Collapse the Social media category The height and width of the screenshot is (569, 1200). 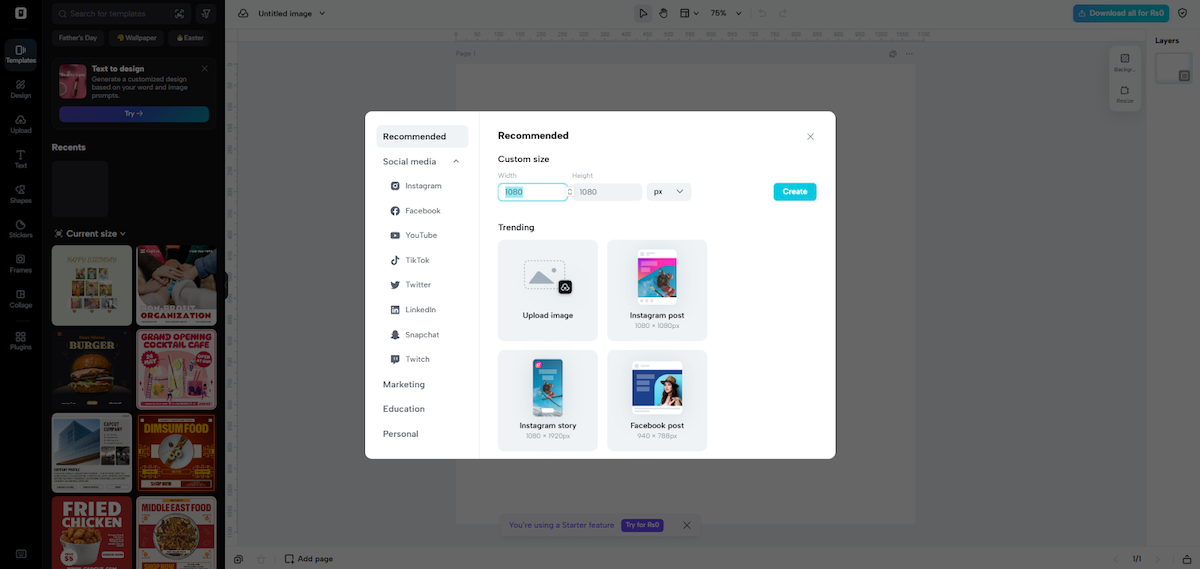456,161
